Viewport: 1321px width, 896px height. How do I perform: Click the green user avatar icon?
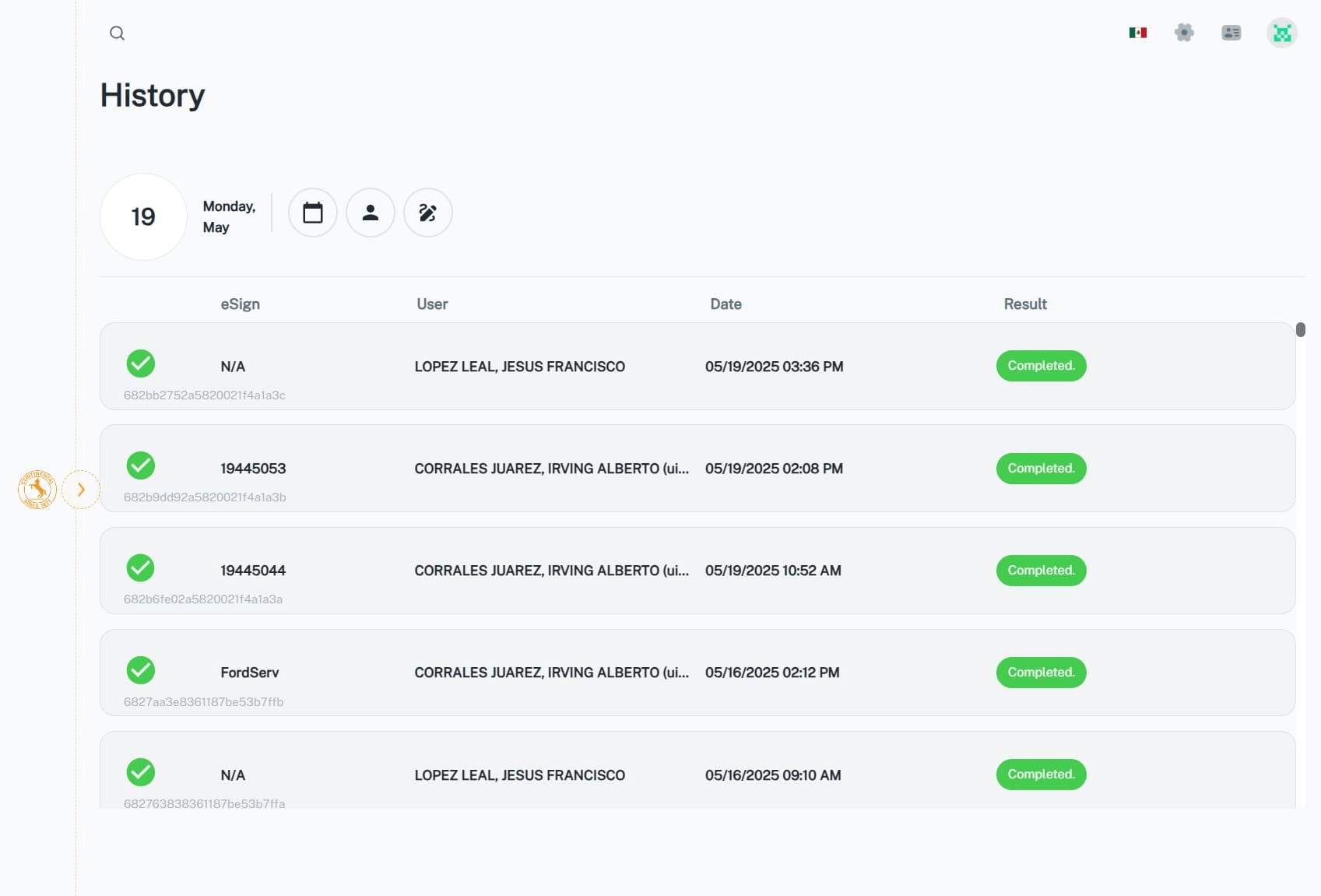click(x=1281, y=33)
